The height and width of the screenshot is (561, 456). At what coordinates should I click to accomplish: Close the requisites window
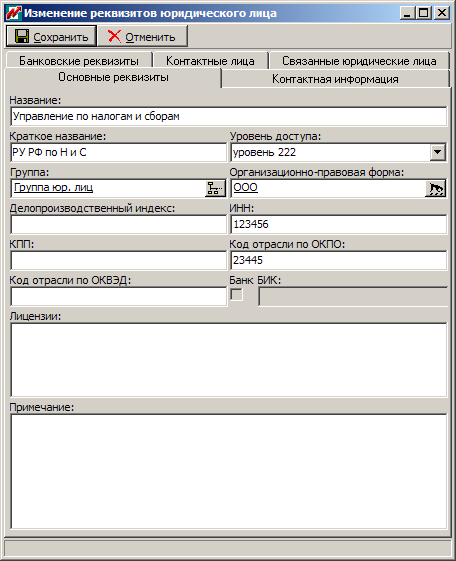coord(442,13)
